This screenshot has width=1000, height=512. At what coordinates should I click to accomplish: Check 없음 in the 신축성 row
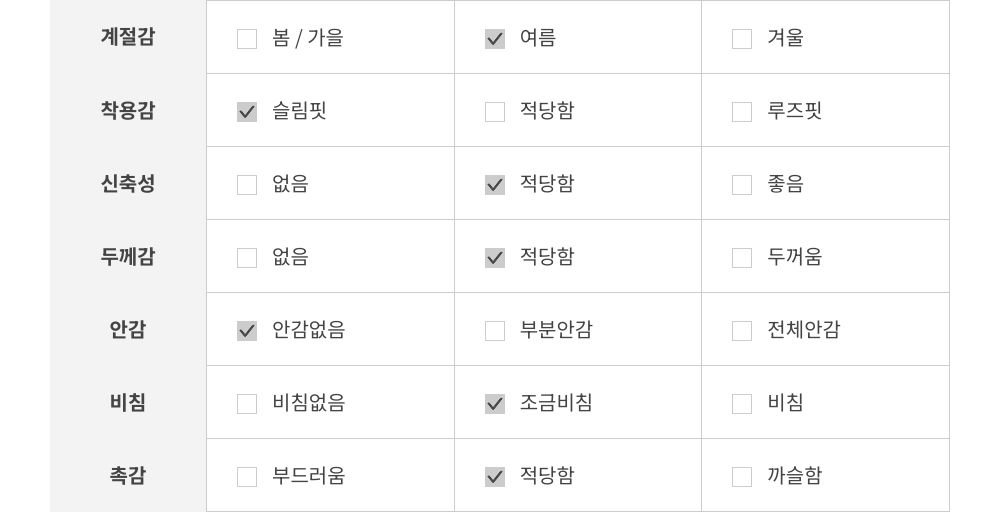tap(247, 185)
